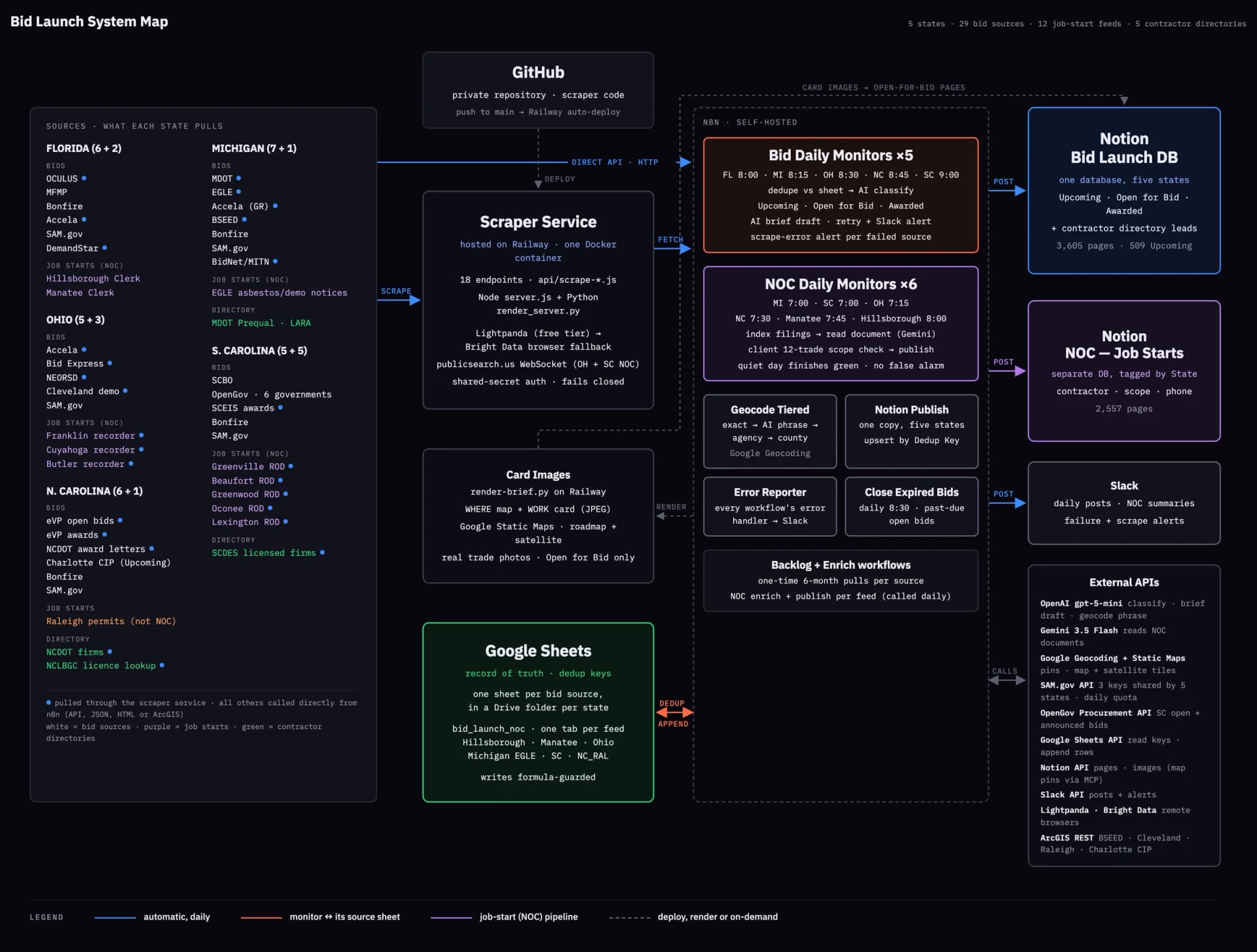The image size is (1257, 952).
Task: Click the DIRECT API · HTTP label
Action: pos(615,162)
